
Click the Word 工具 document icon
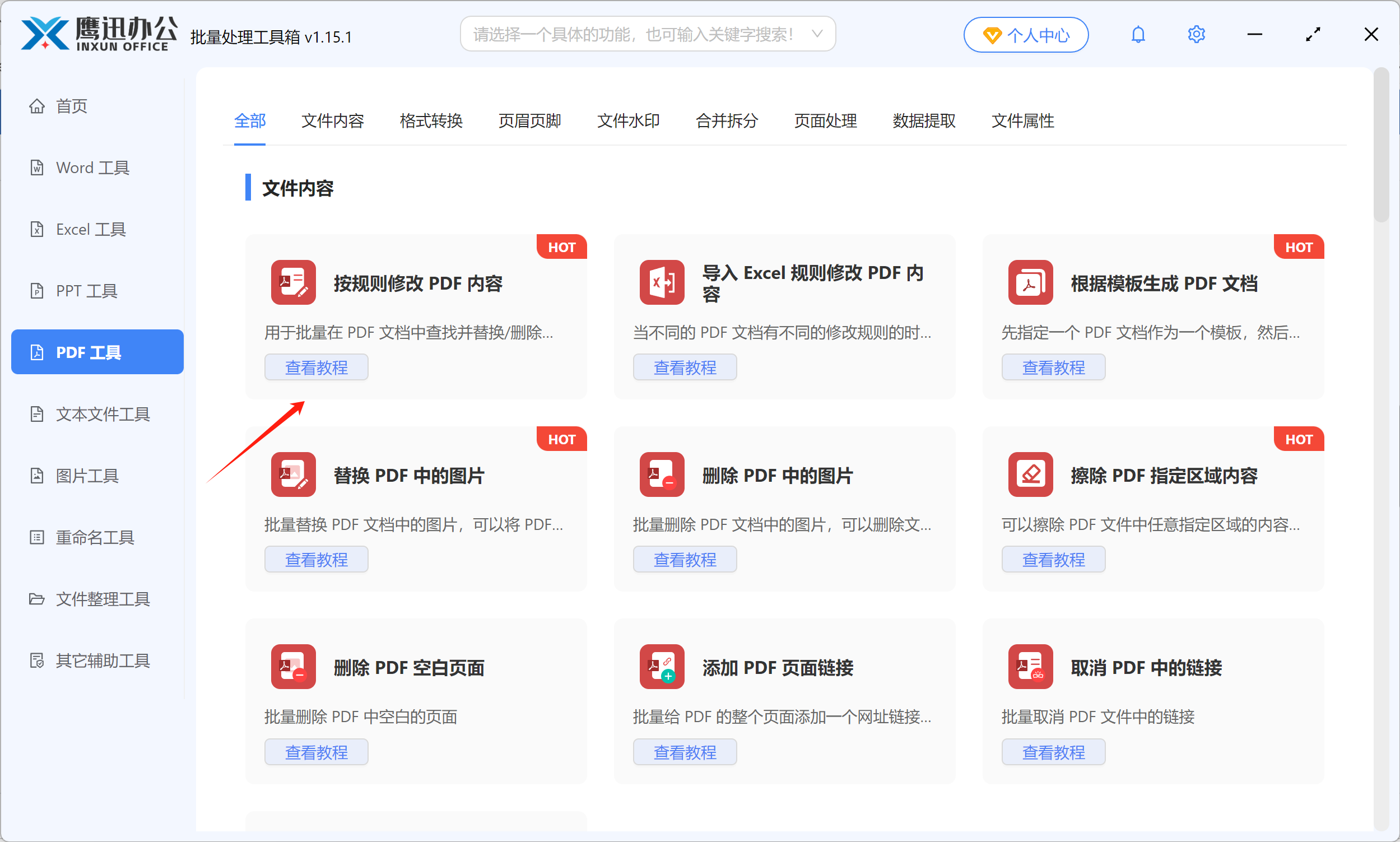[37, 168]
